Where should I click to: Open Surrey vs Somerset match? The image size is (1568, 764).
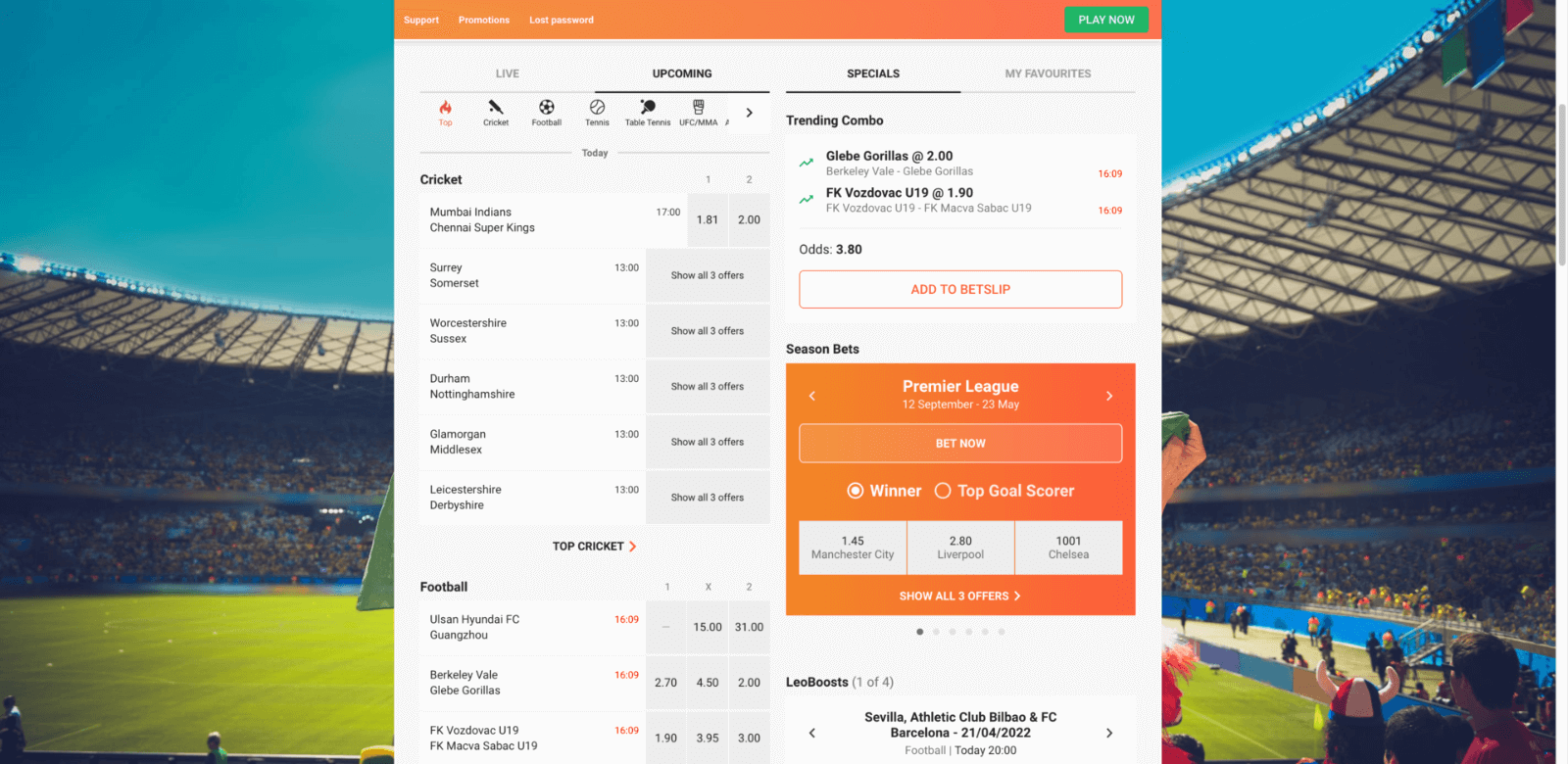tap(532, 275)
